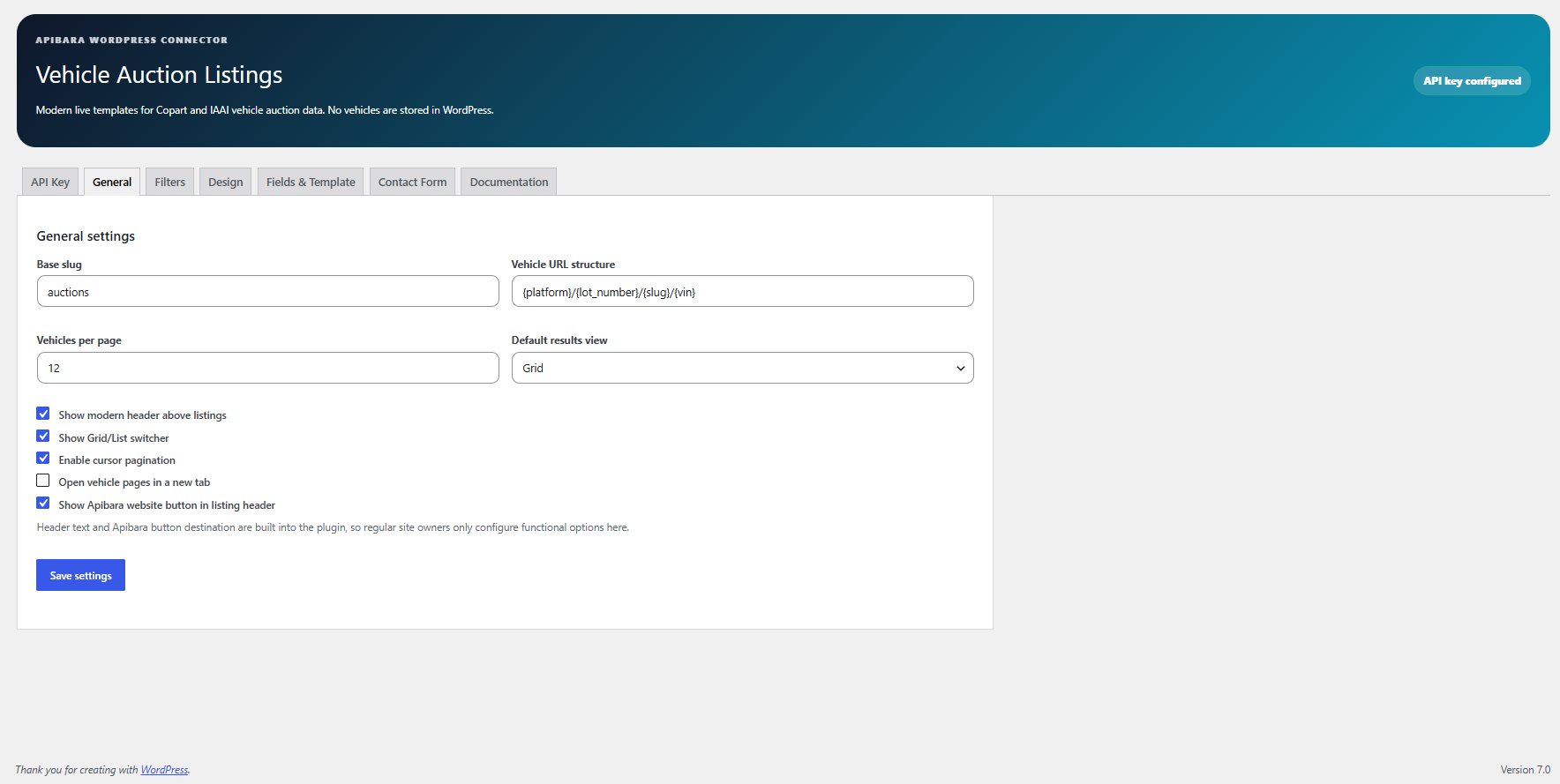The width and height of the screenshot is (1560, 784).
Task: Select the General tab
Action: pyautogui.click(x=112, y=182)
